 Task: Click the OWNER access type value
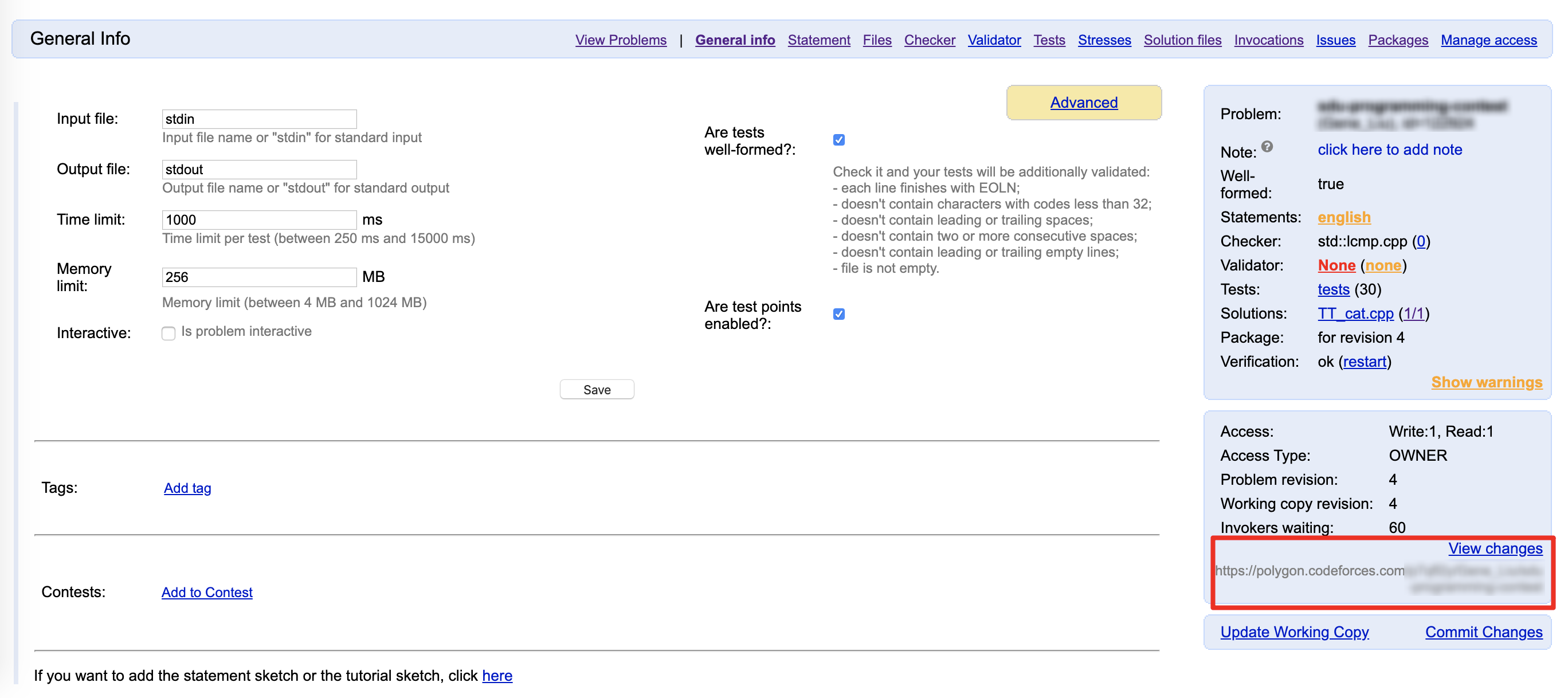[x=1418, y=455]
